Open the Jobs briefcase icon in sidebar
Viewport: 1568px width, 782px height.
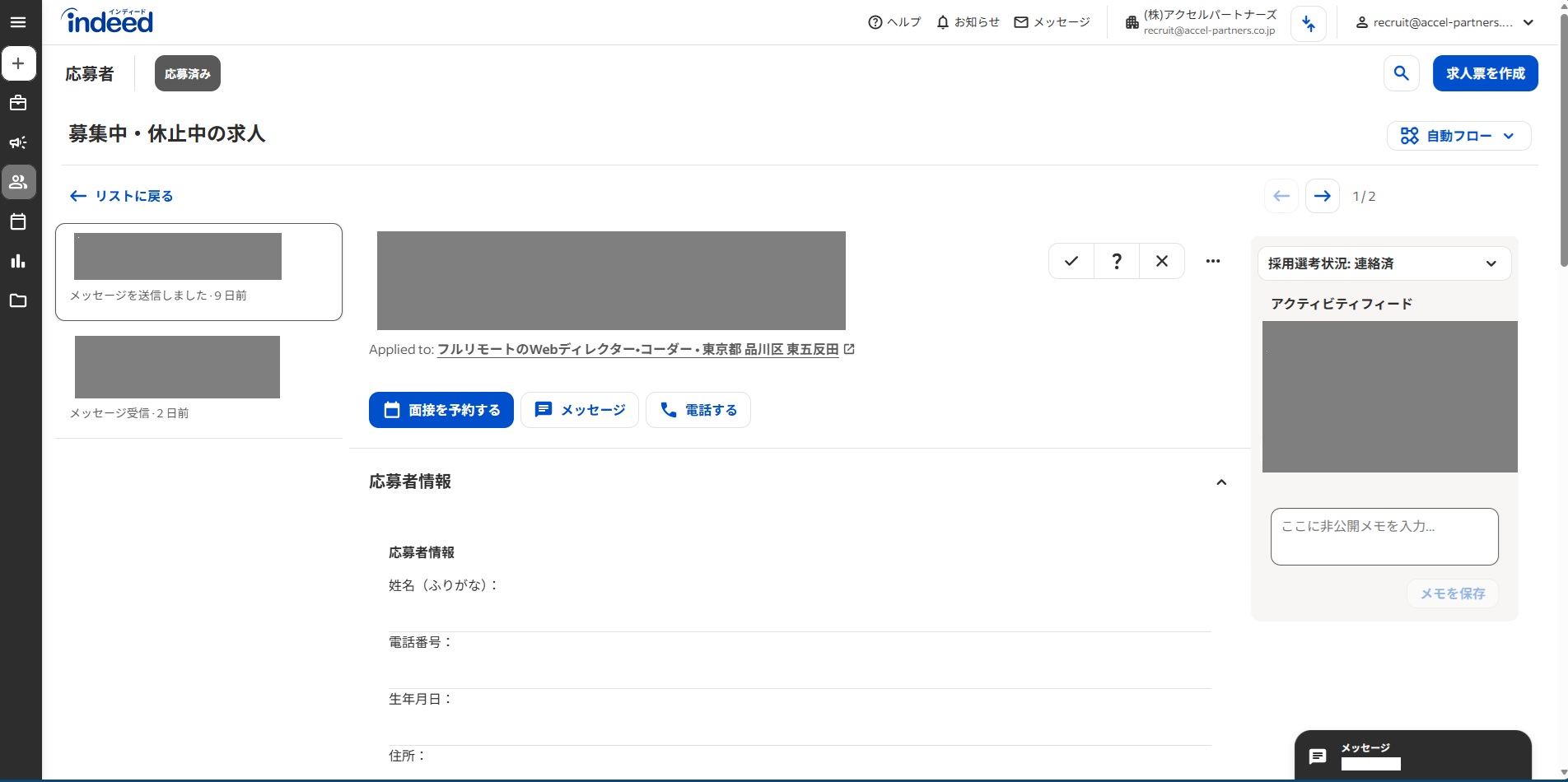[18, 103]
